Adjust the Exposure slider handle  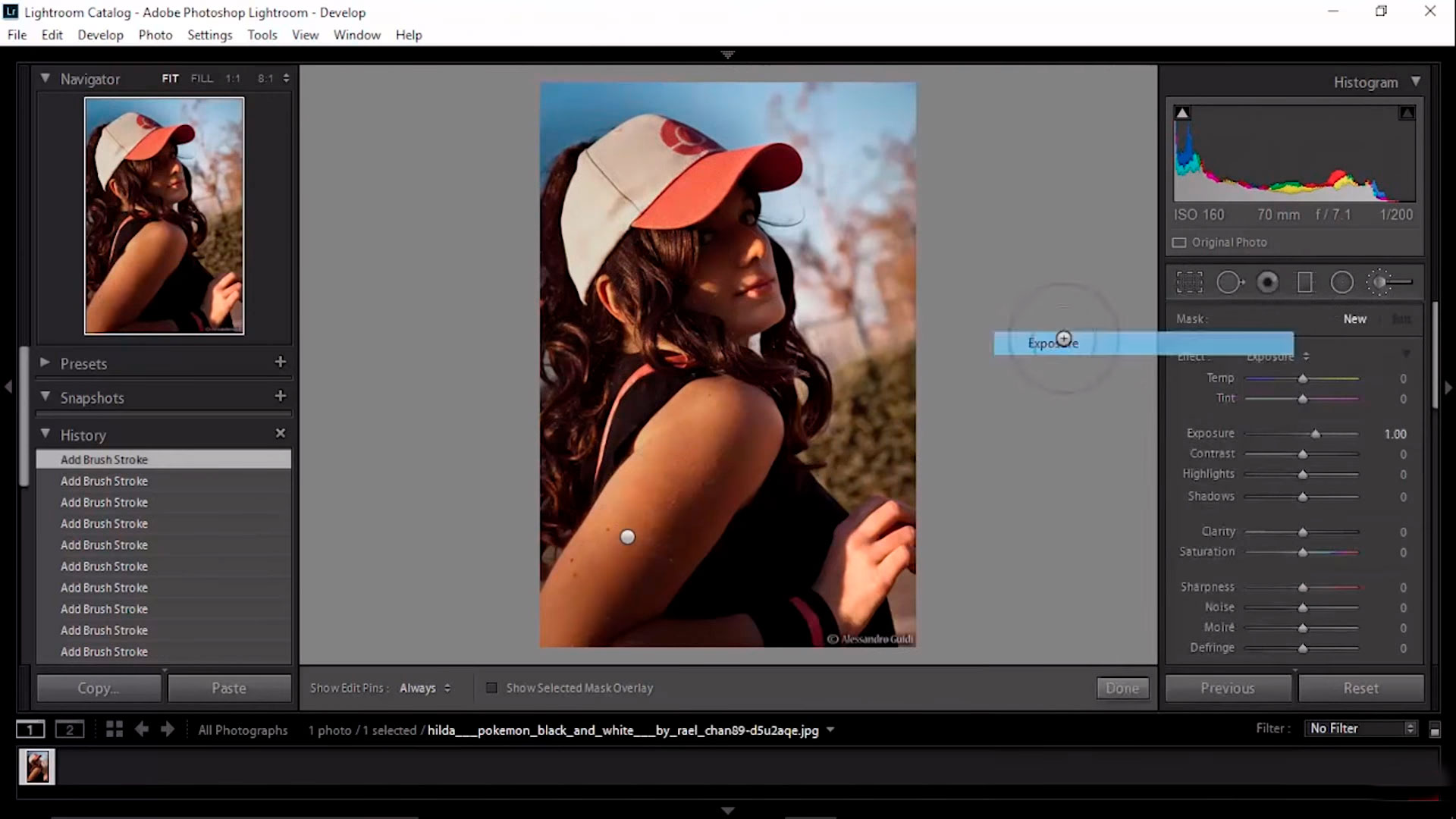click(x=1316, y=434)
